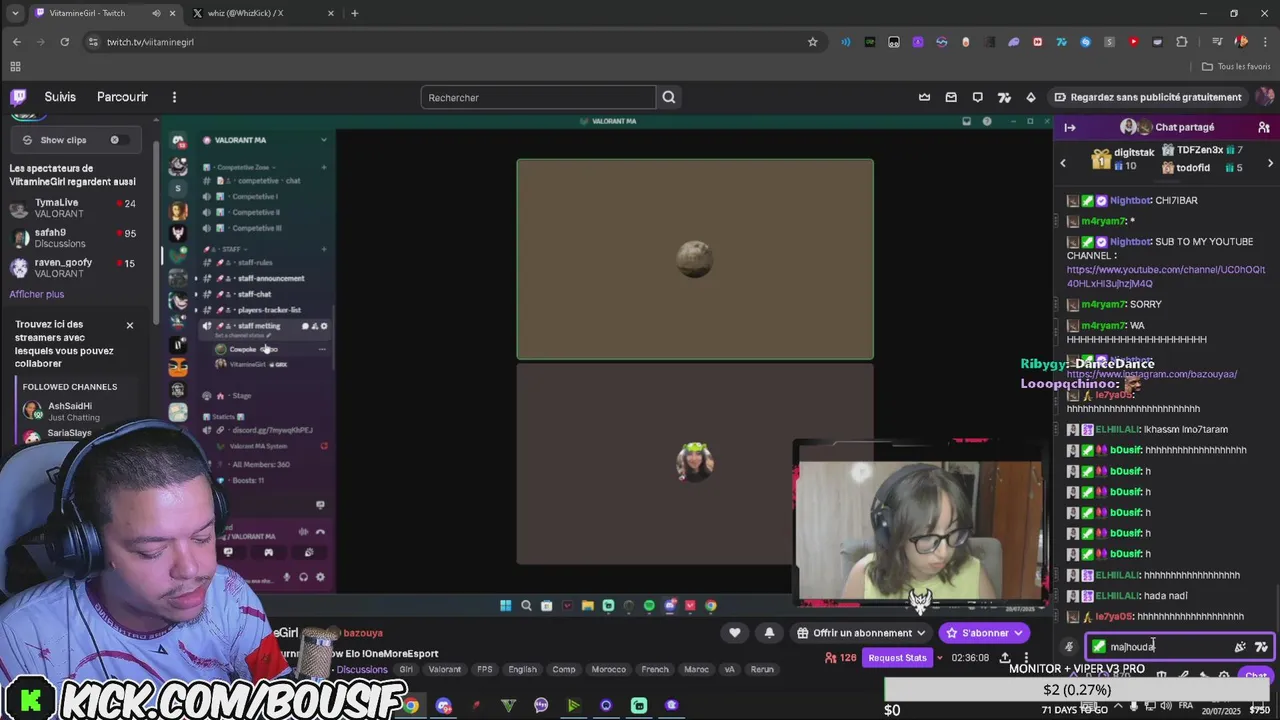The image size is (1280, 720).
Task: Show previous gift leaderboard entries arrow
Action: [1063, 163]
